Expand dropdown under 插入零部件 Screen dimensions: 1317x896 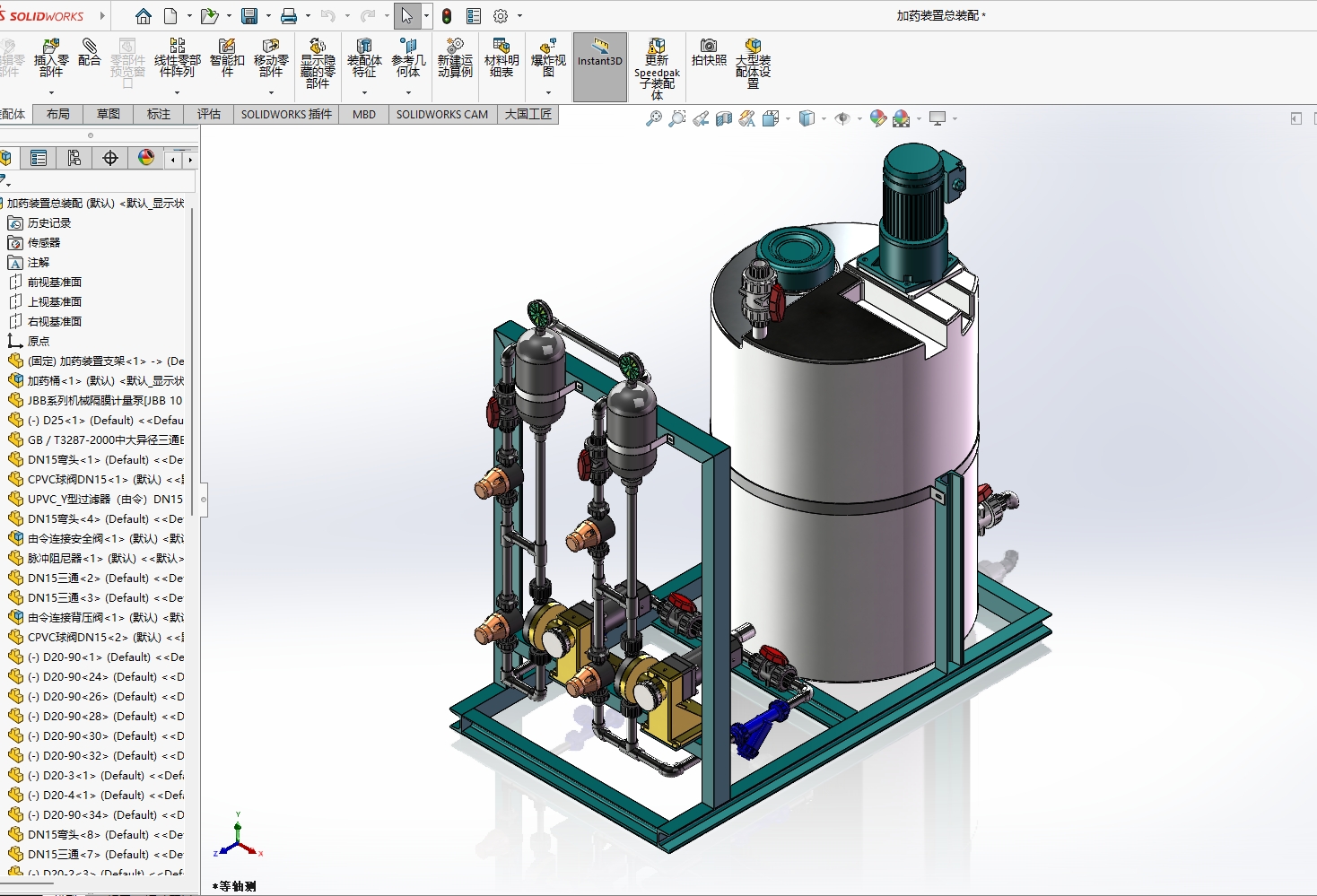[51, 92]
